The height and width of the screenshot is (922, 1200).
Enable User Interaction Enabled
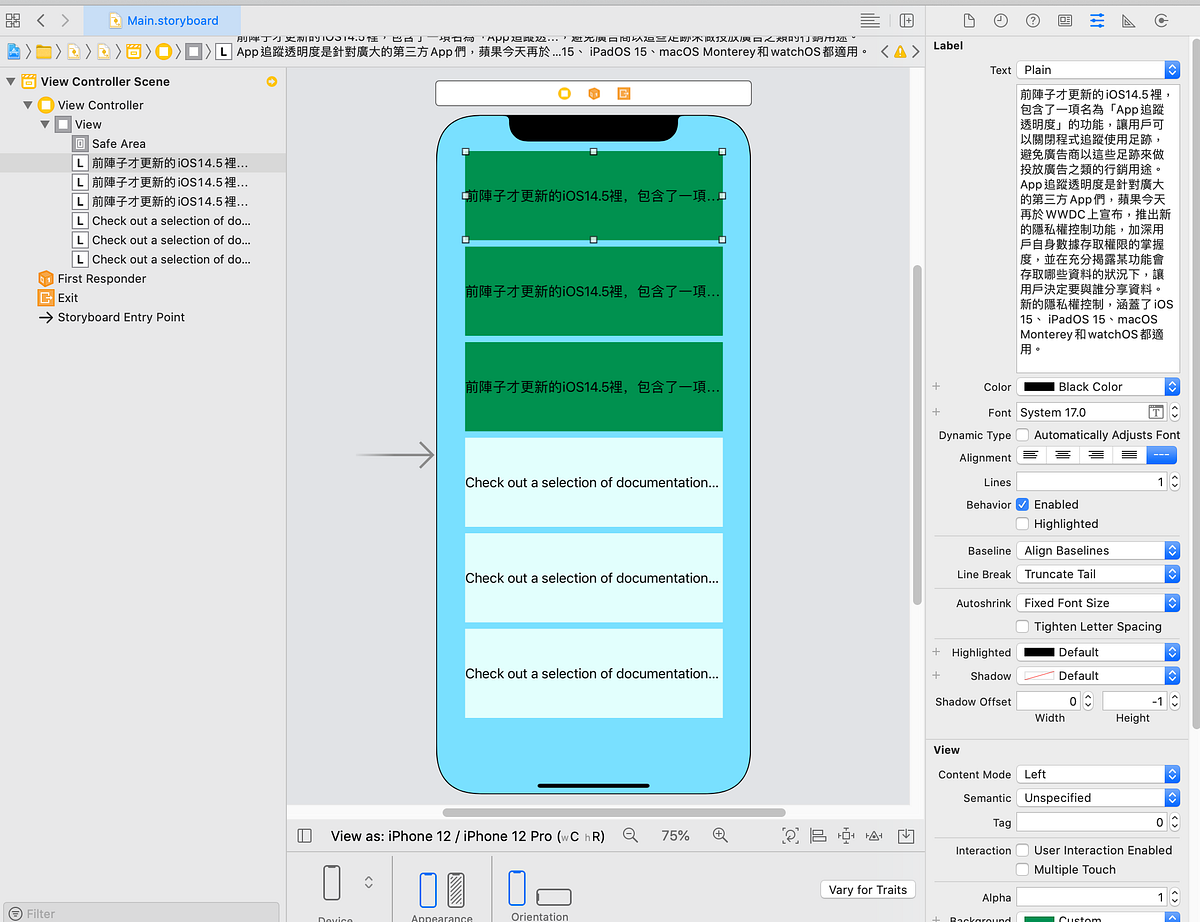(x=1022, y=850)
